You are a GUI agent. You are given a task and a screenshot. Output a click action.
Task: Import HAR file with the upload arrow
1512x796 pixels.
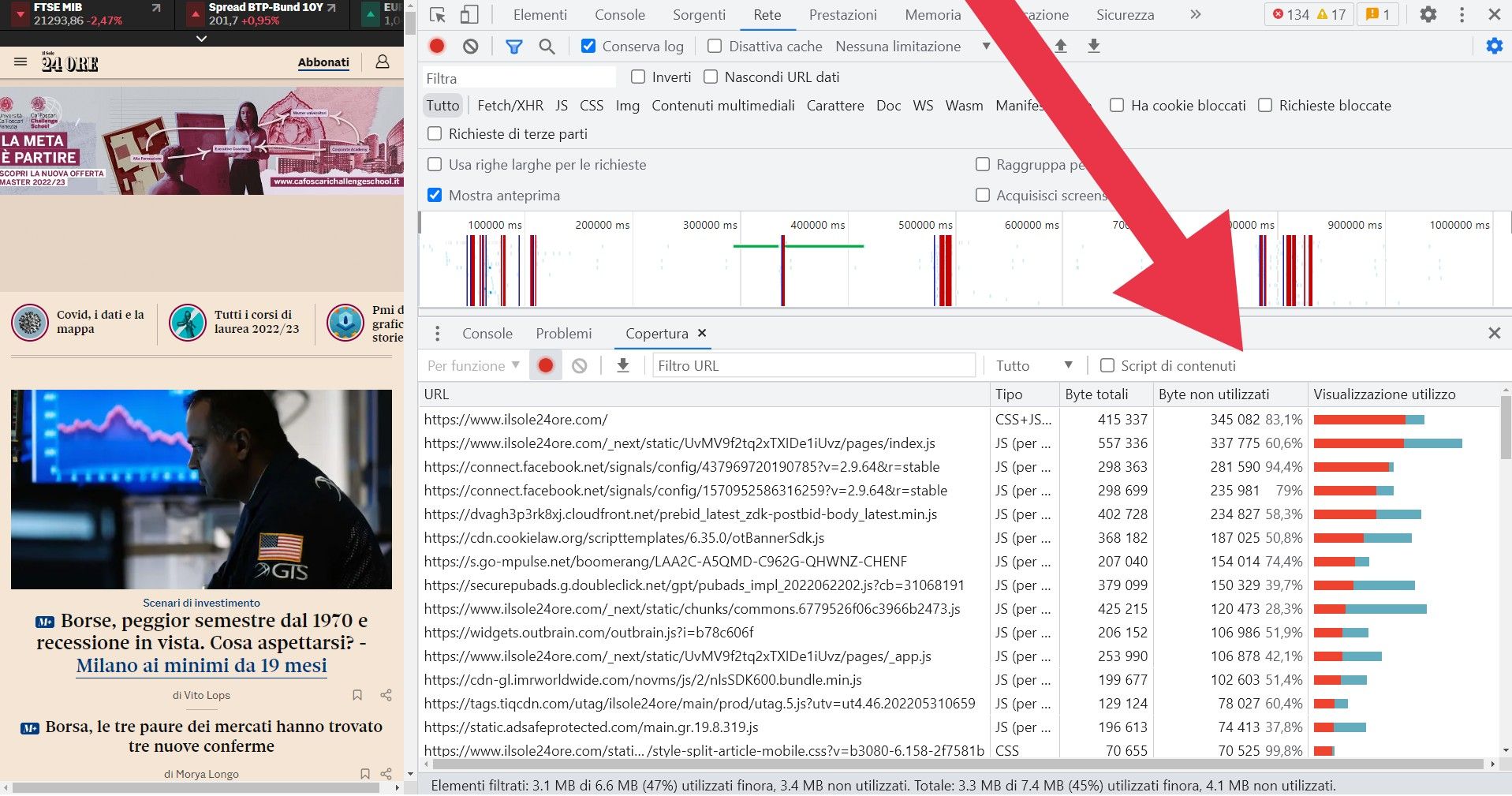pyautogui.click(x=1061, y=47)
